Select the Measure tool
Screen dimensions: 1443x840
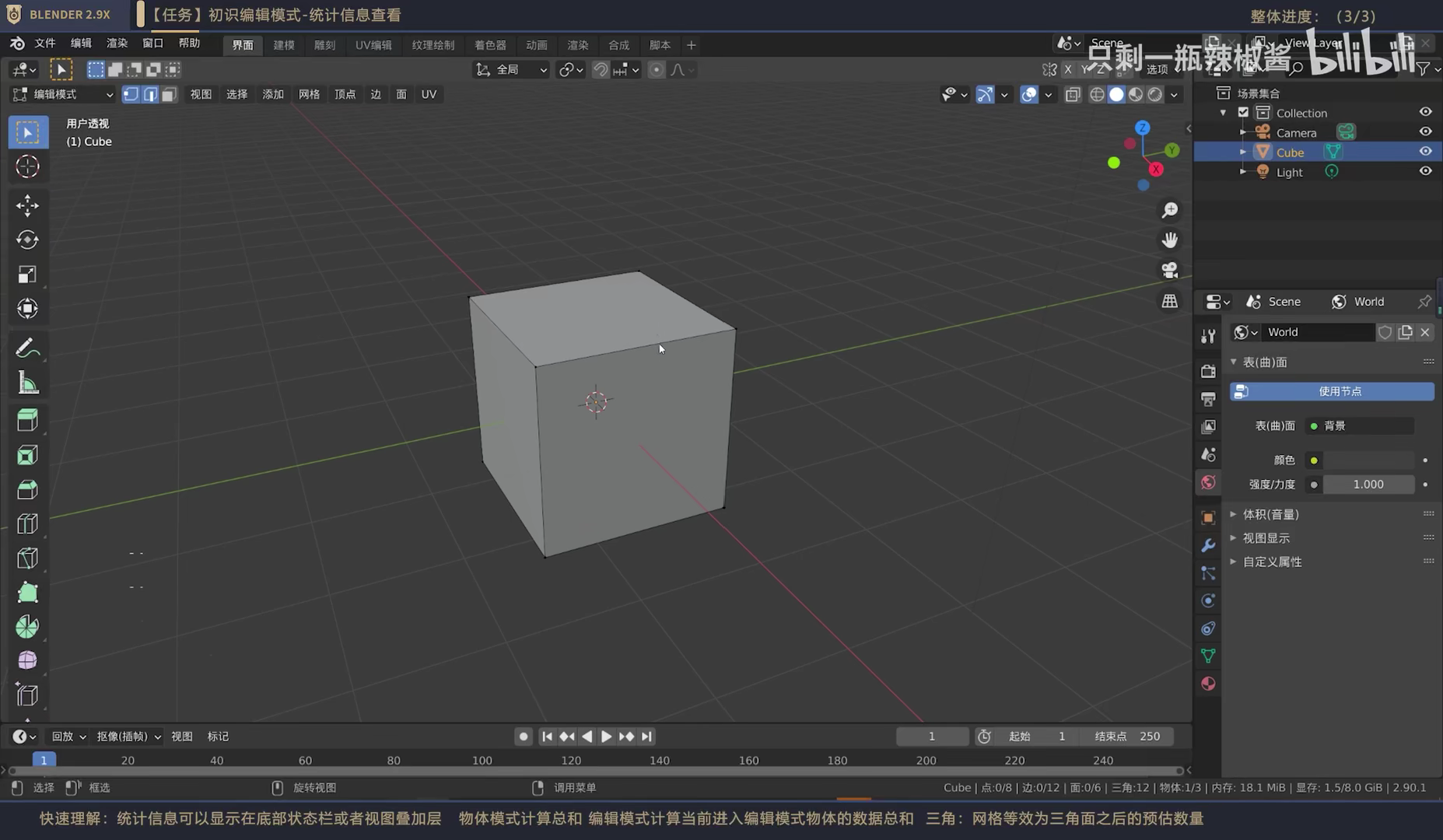tap(28, 382)
